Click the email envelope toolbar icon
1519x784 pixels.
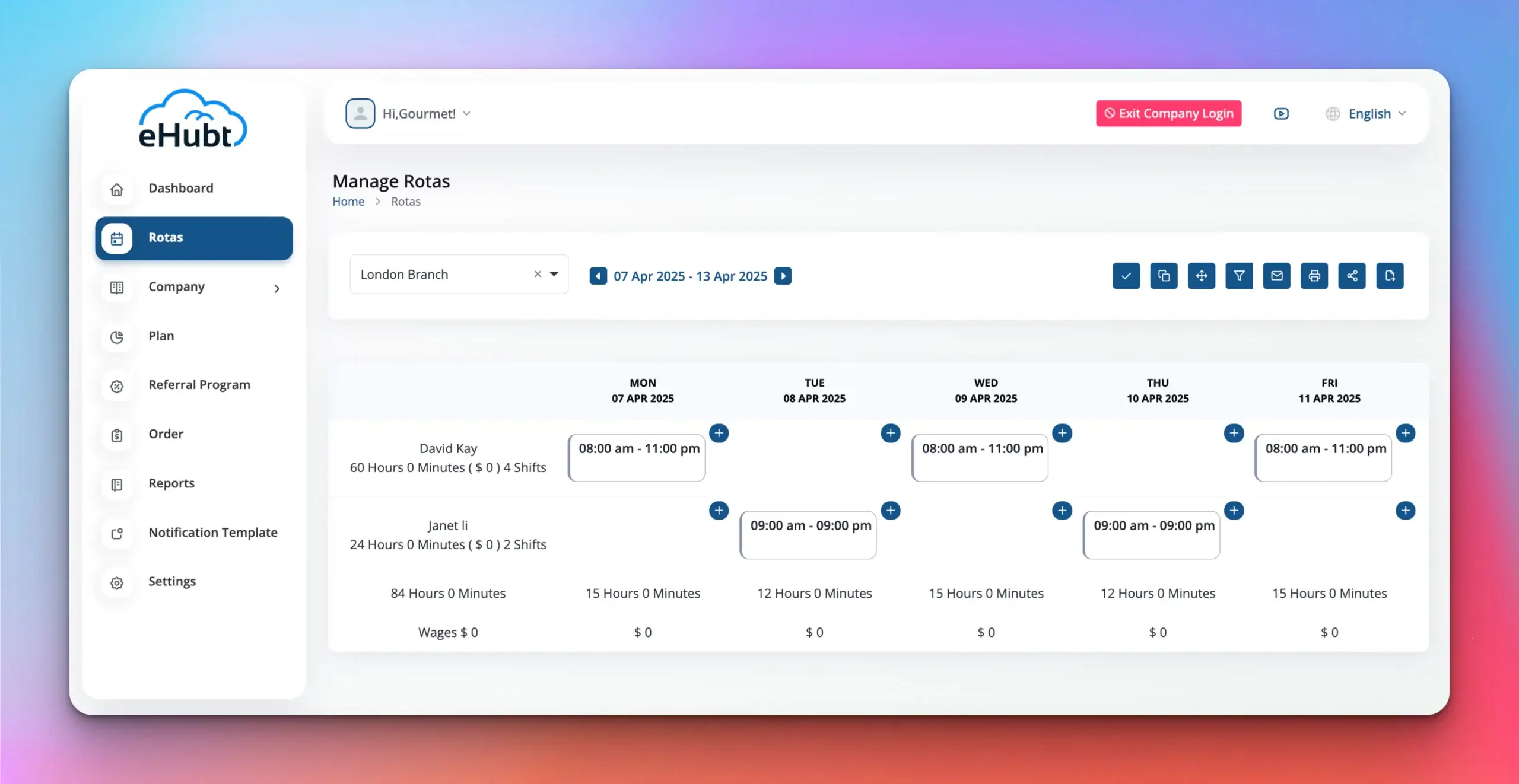click(1277, 276)
